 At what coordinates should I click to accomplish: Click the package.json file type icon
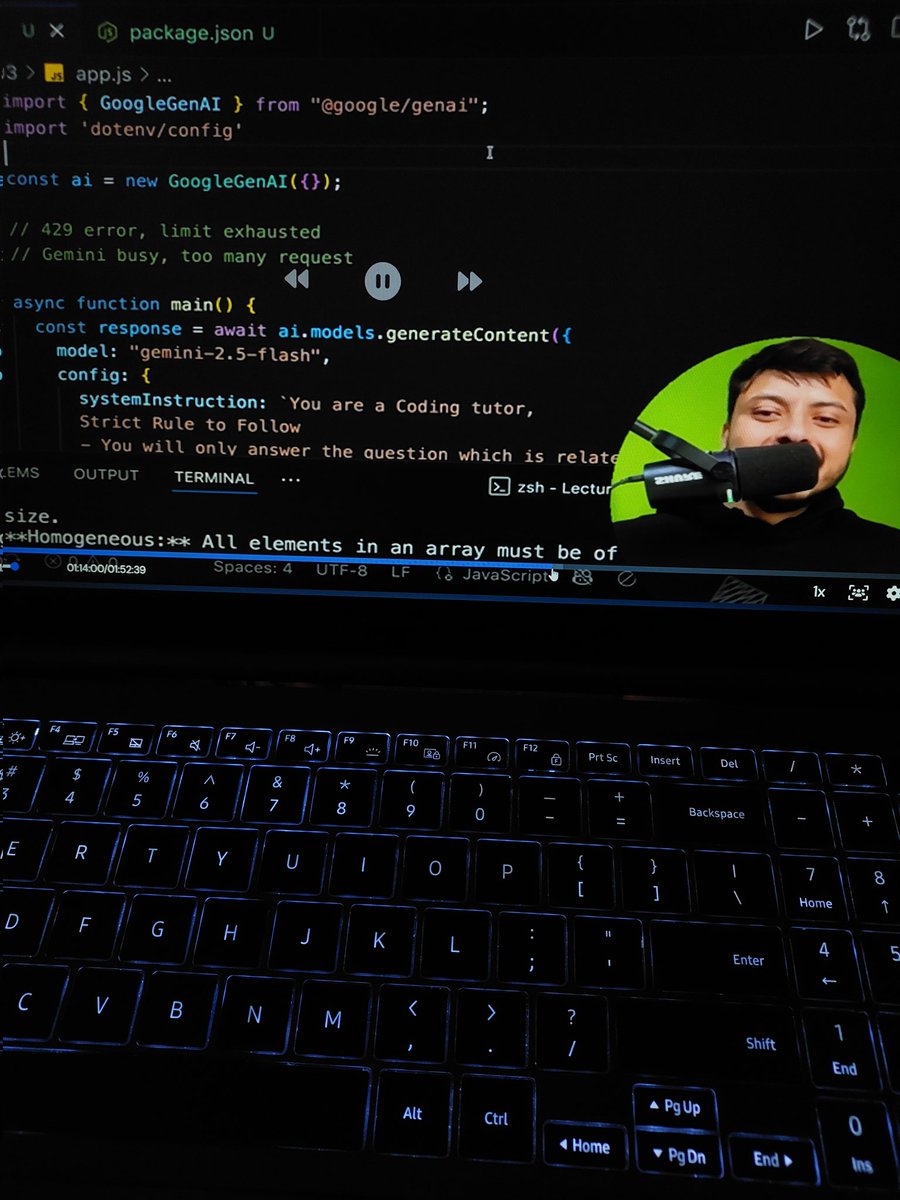click(x=107, y=33)
